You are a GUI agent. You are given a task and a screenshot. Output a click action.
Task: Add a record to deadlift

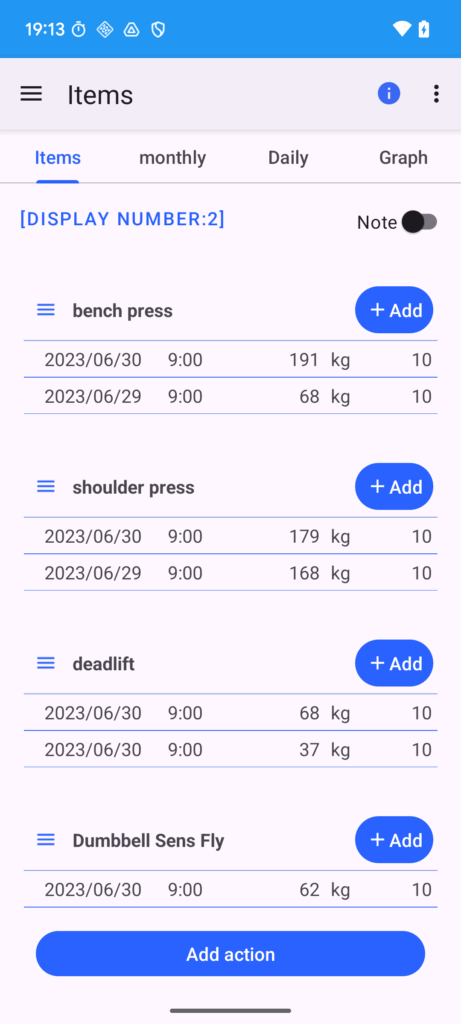pyautogui.click(x=394, y=664)
